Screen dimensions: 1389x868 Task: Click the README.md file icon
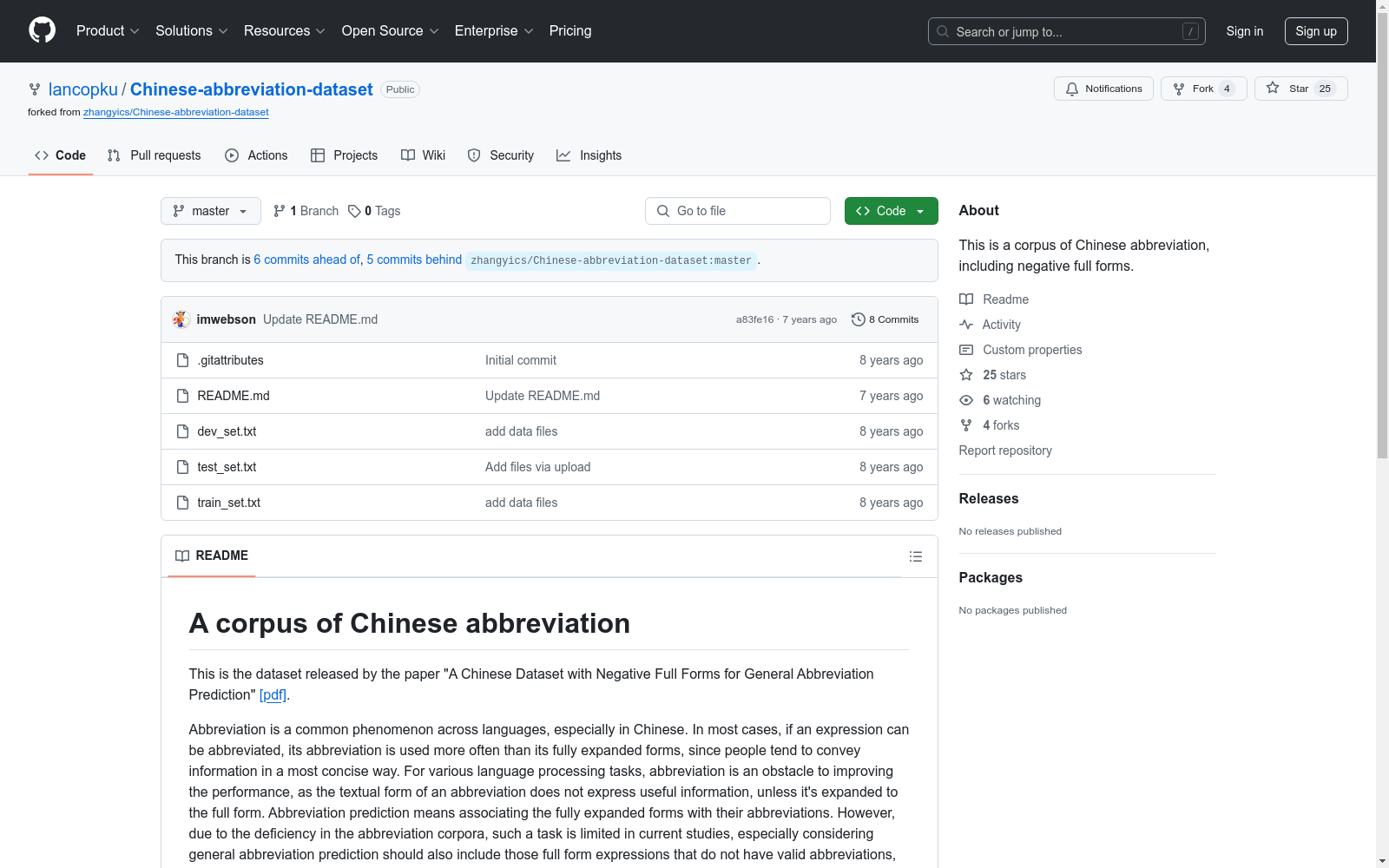[x=182, y=396]
